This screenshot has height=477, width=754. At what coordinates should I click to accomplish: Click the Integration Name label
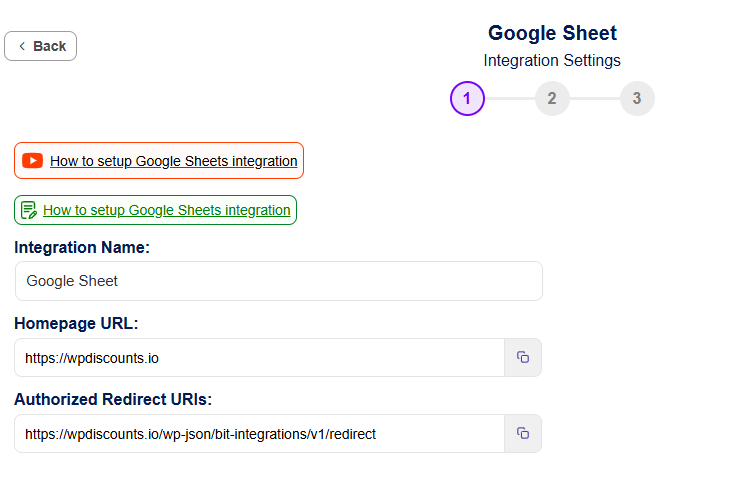(82, 247)
